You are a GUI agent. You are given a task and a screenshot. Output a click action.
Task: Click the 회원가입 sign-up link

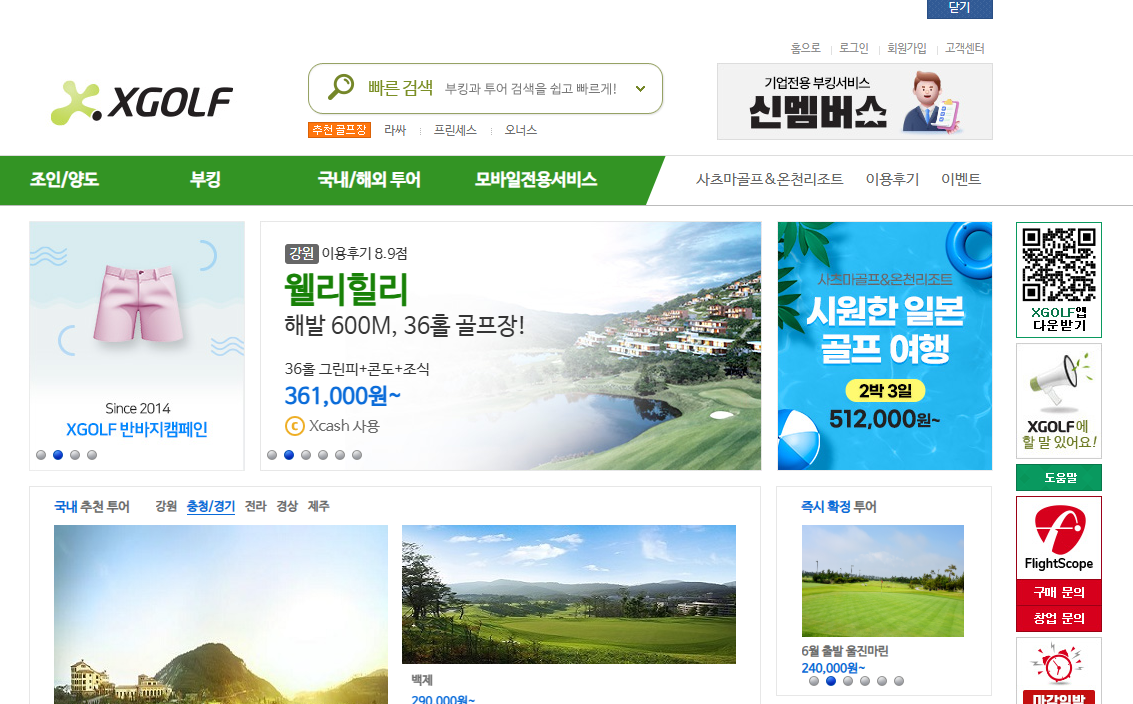tap(907, 48)
